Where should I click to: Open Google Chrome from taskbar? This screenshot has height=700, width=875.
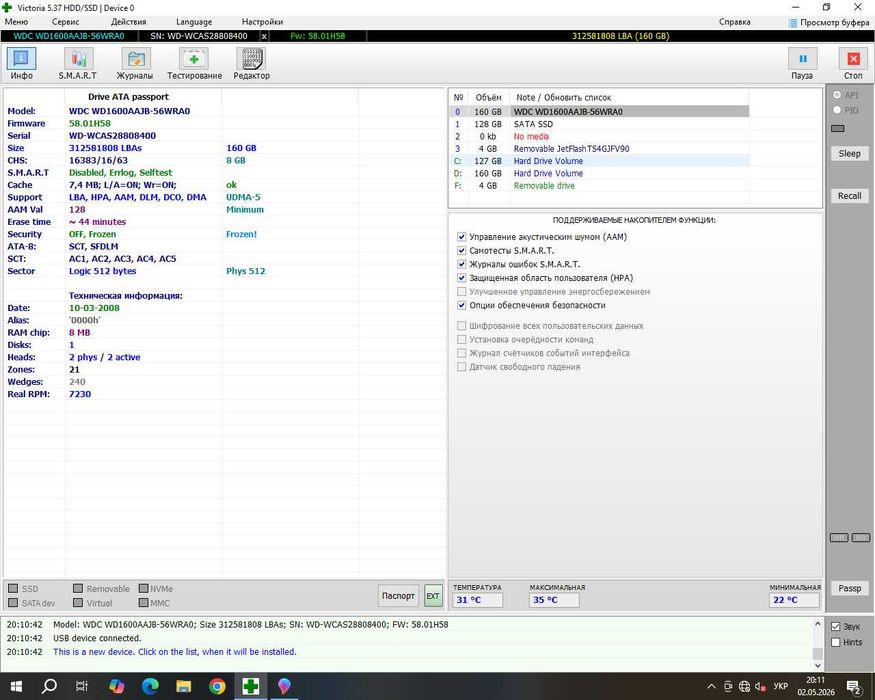coord(217,685)
